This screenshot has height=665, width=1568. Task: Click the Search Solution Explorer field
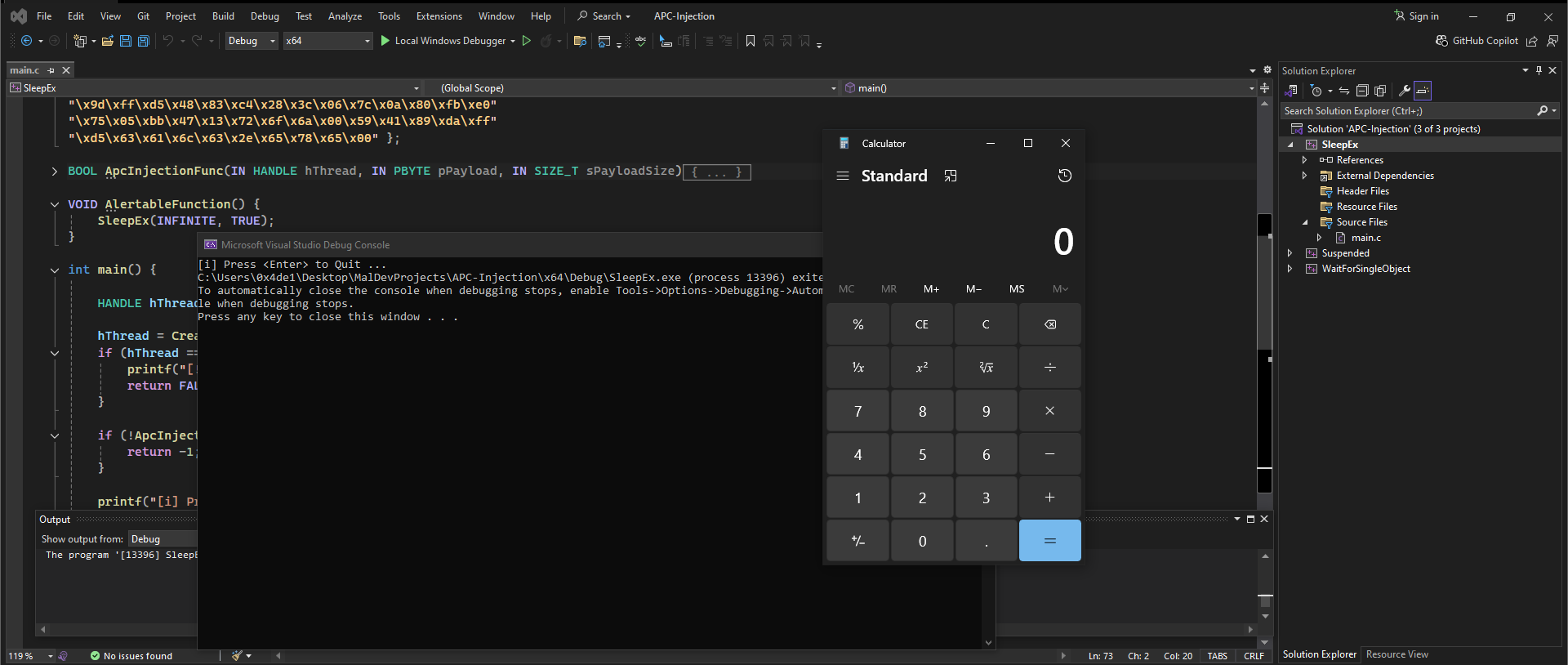1409,111
